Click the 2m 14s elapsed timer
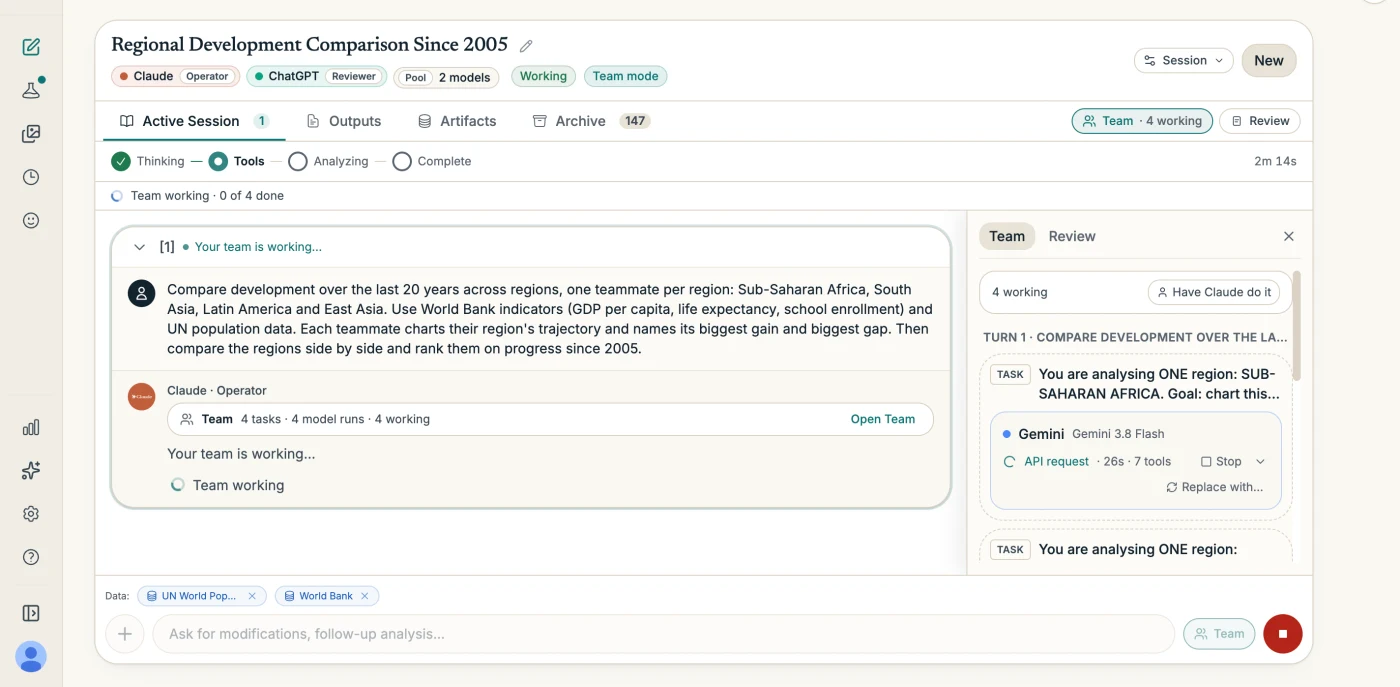The width and height of the screenshot is (1400, 687). [1275, 161]
